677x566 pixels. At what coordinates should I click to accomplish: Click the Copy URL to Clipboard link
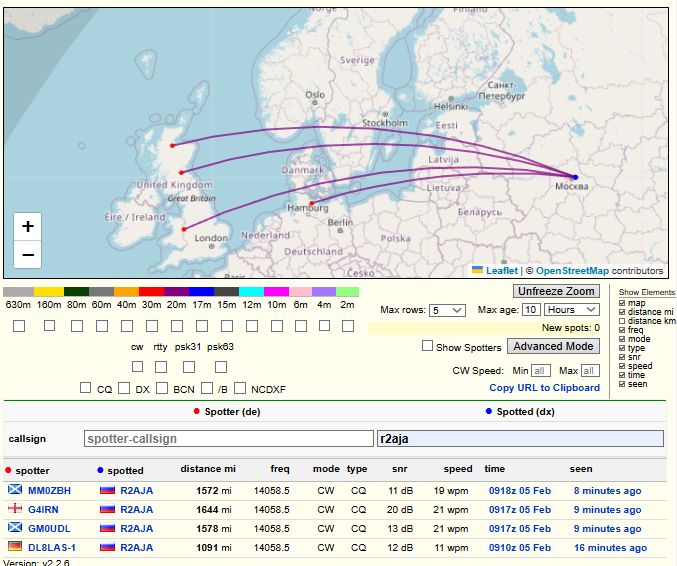[x=544, y=388]
